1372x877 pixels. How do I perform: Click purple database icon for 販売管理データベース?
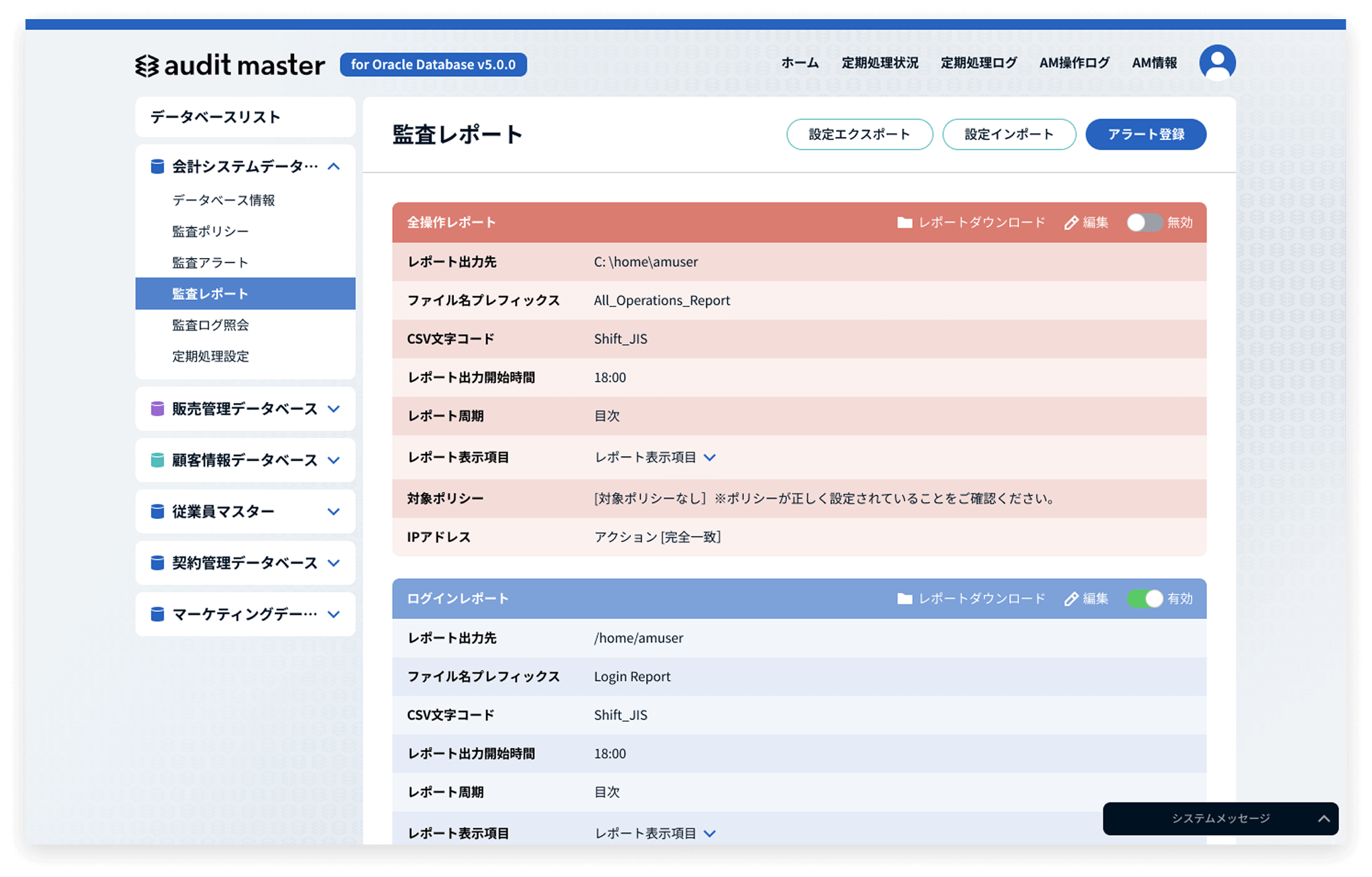(x=157, y=409)
